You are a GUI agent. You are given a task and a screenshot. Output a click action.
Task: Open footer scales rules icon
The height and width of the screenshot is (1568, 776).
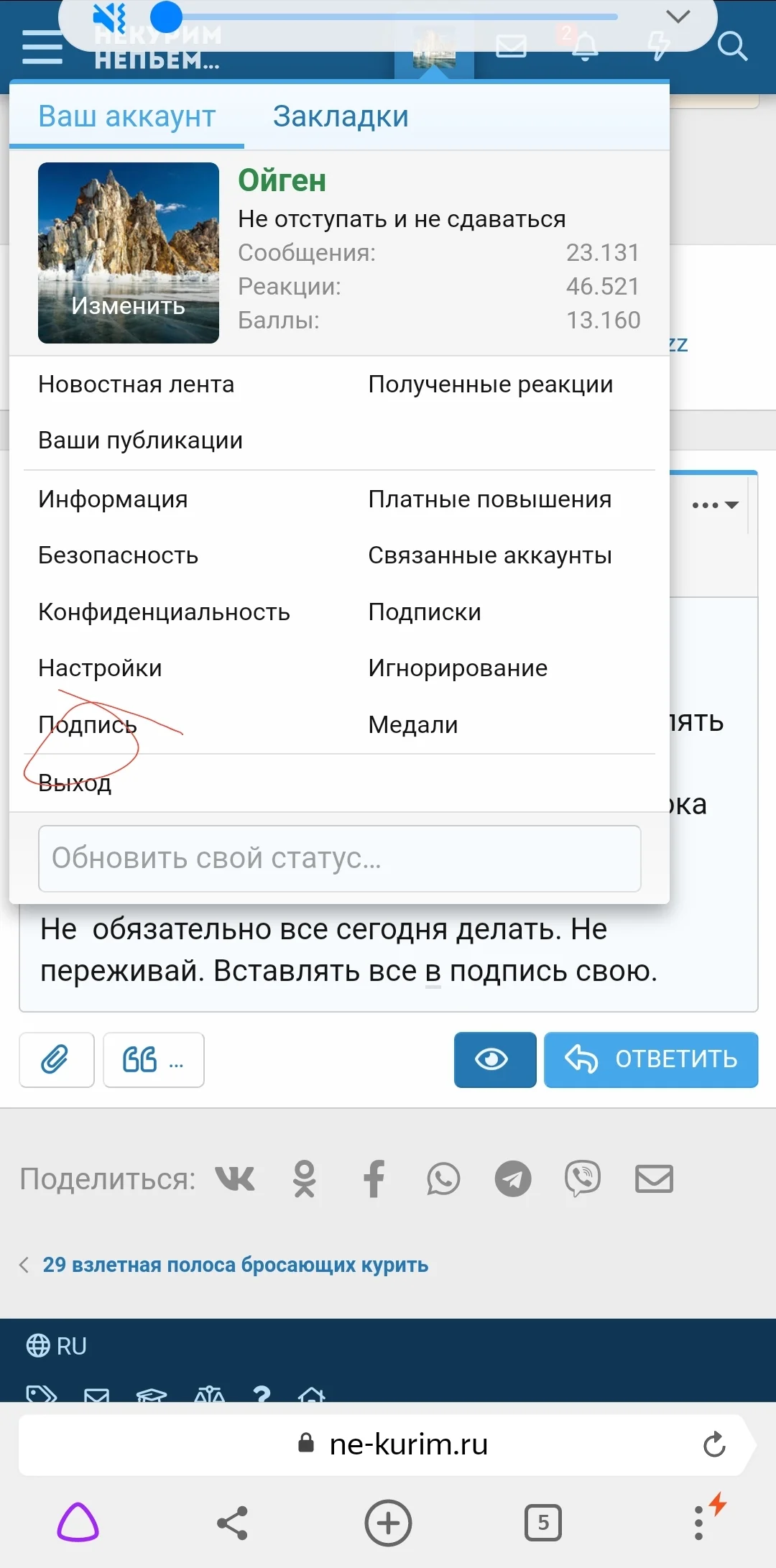pos(210,1395)
